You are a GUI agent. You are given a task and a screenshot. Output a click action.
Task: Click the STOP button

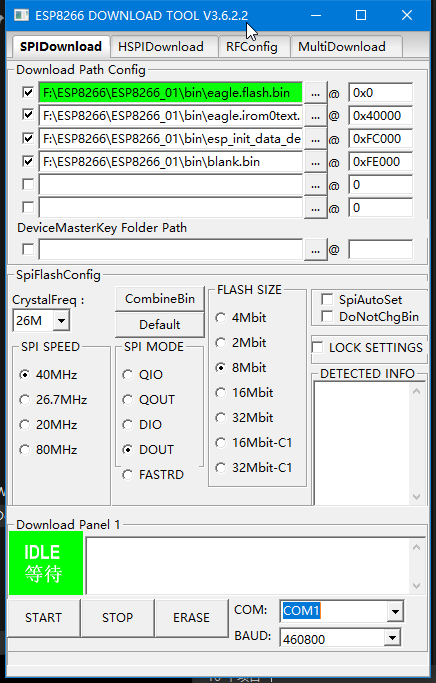pyautogui.click(x=118, y=618)
